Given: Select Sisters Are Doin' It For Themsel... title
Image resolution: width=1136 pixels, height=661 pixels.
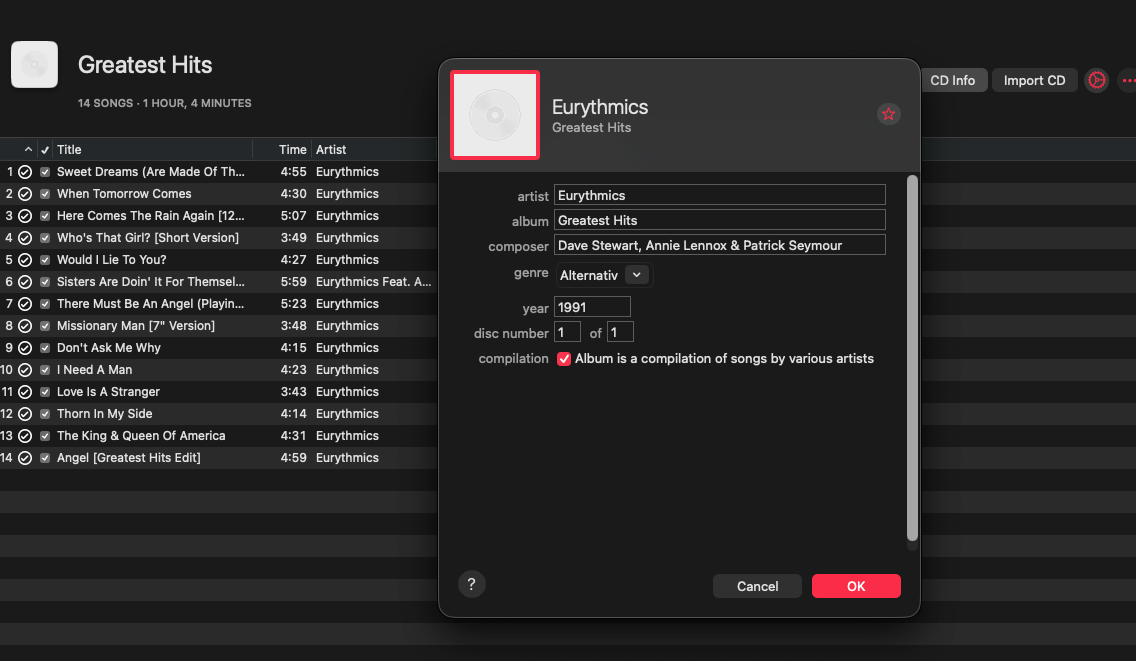Looking at the screenshot, I should tap(150, 282).
